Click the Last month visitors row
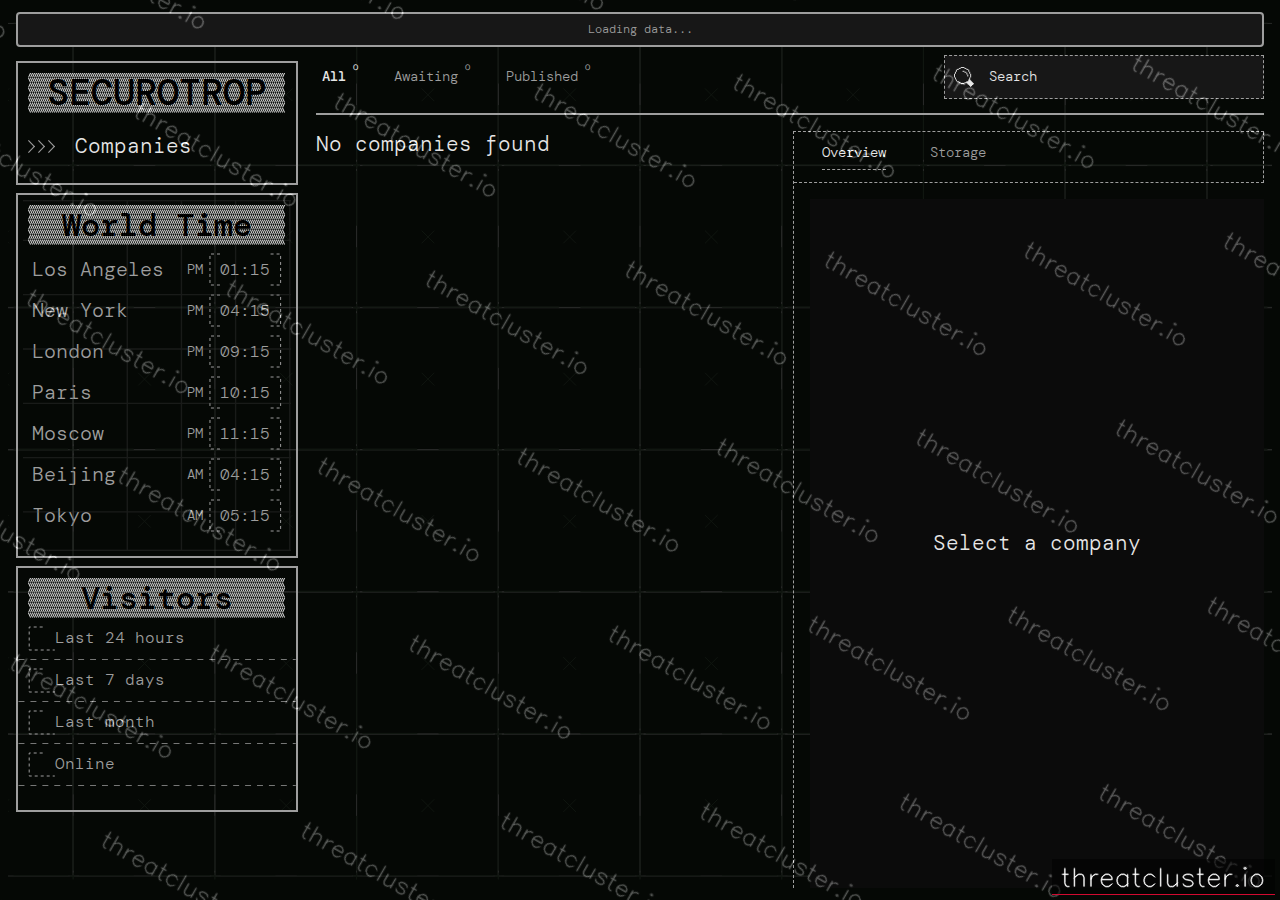This screenshot has width=1280, height=900. click(x=157, y=722)
